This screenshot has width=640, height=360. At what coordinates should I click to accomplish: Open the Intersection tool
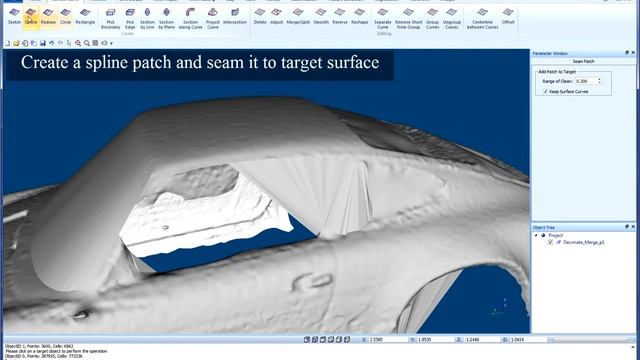pos(235,17)
